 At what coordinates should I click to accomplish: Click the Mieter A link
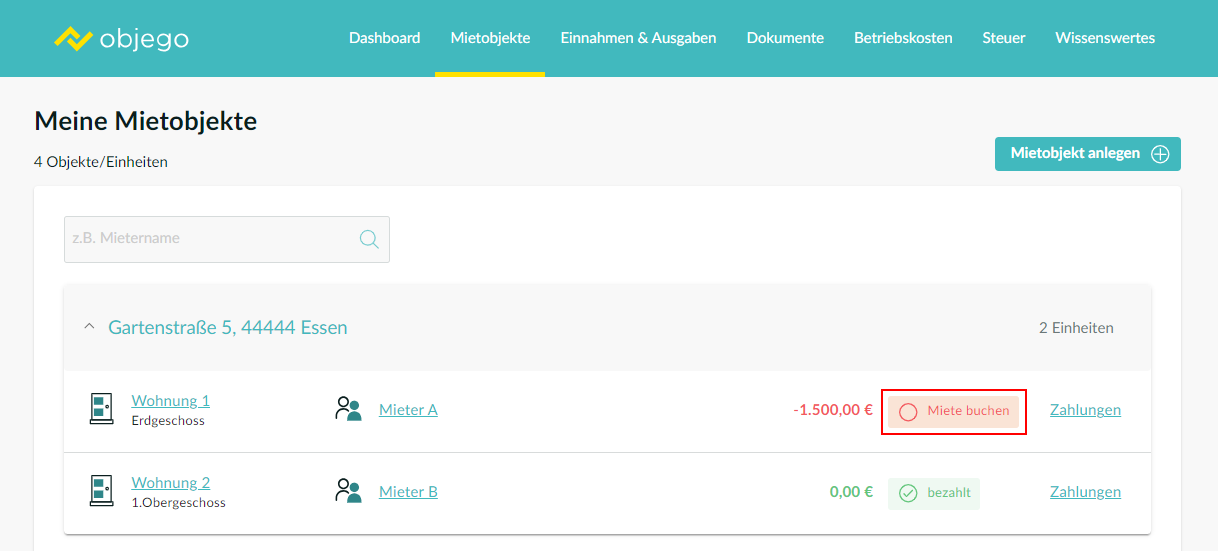point(408,410)
